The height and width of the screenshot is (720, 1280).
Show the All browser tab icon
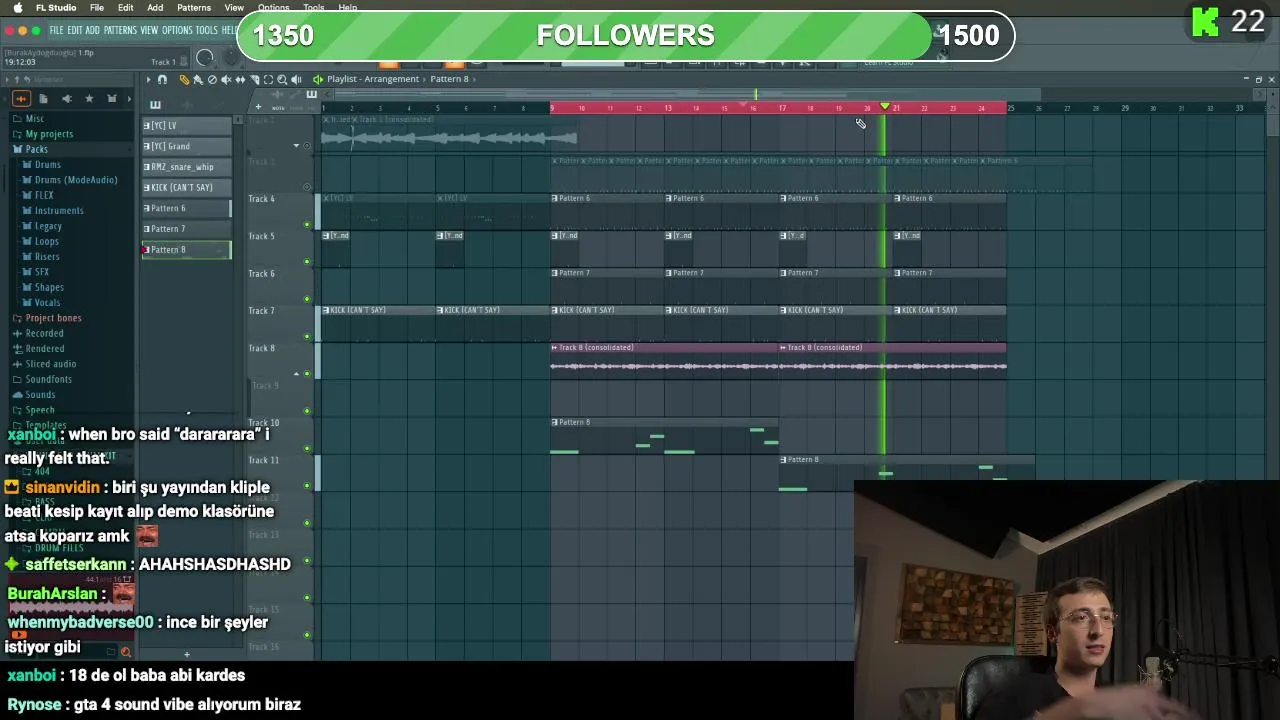tap(21, 98)
